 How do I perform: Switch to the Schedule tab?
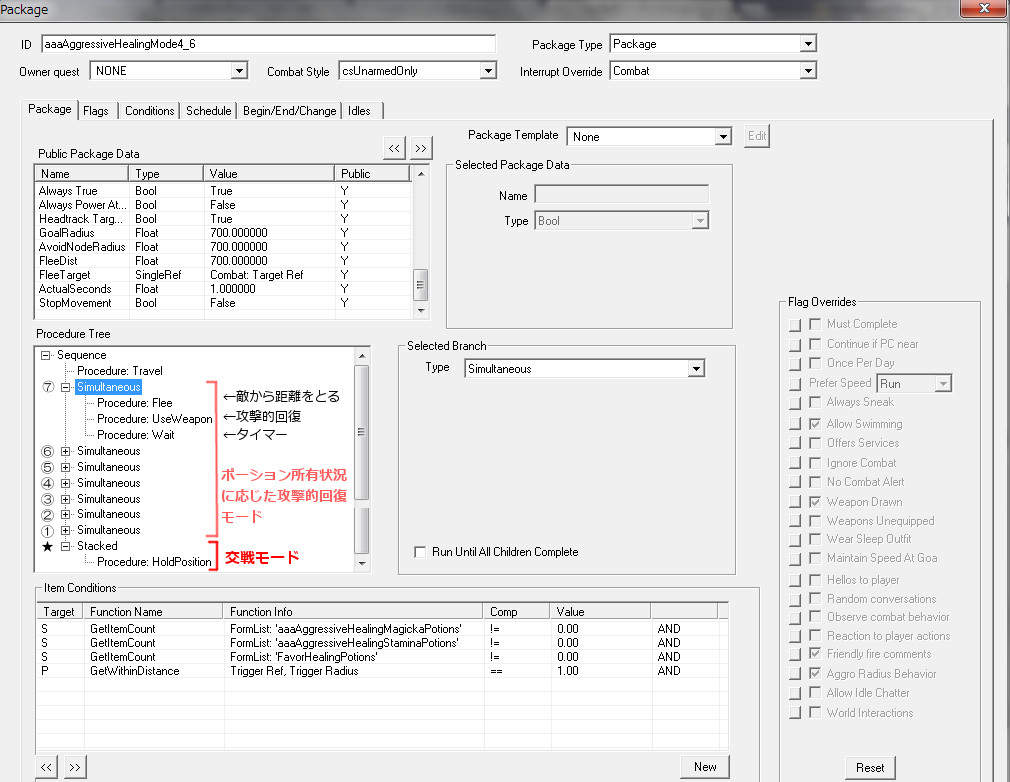tap(209, 111)
